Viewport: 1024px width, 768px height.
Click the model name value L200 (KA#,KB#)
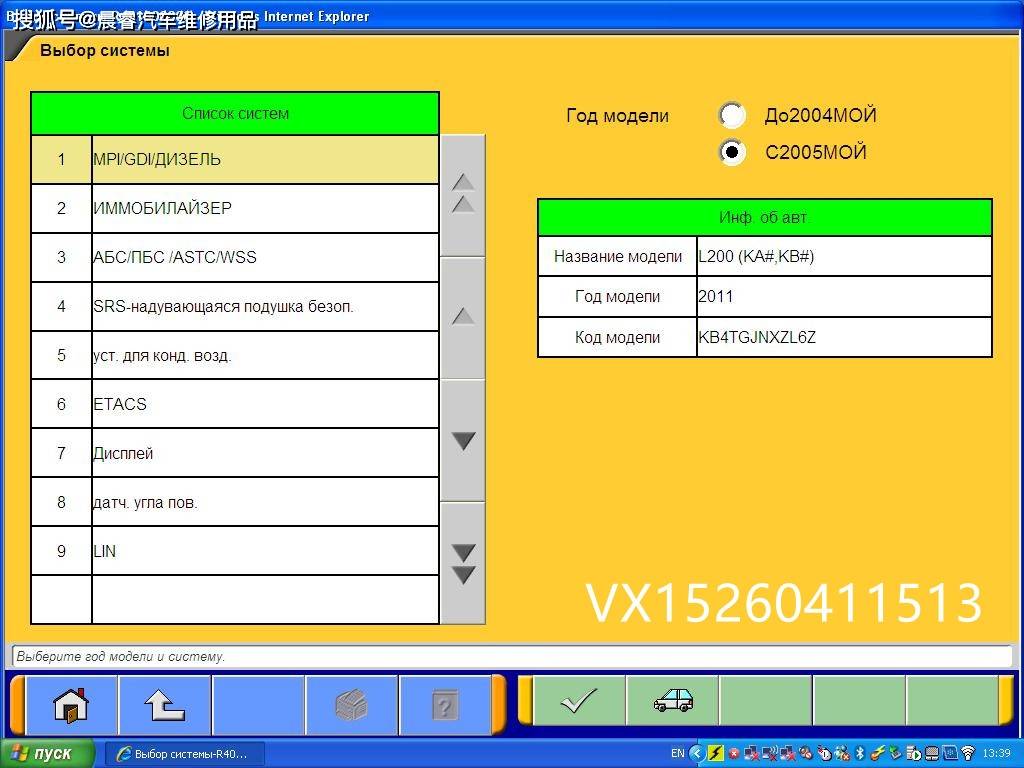[844, 257]
